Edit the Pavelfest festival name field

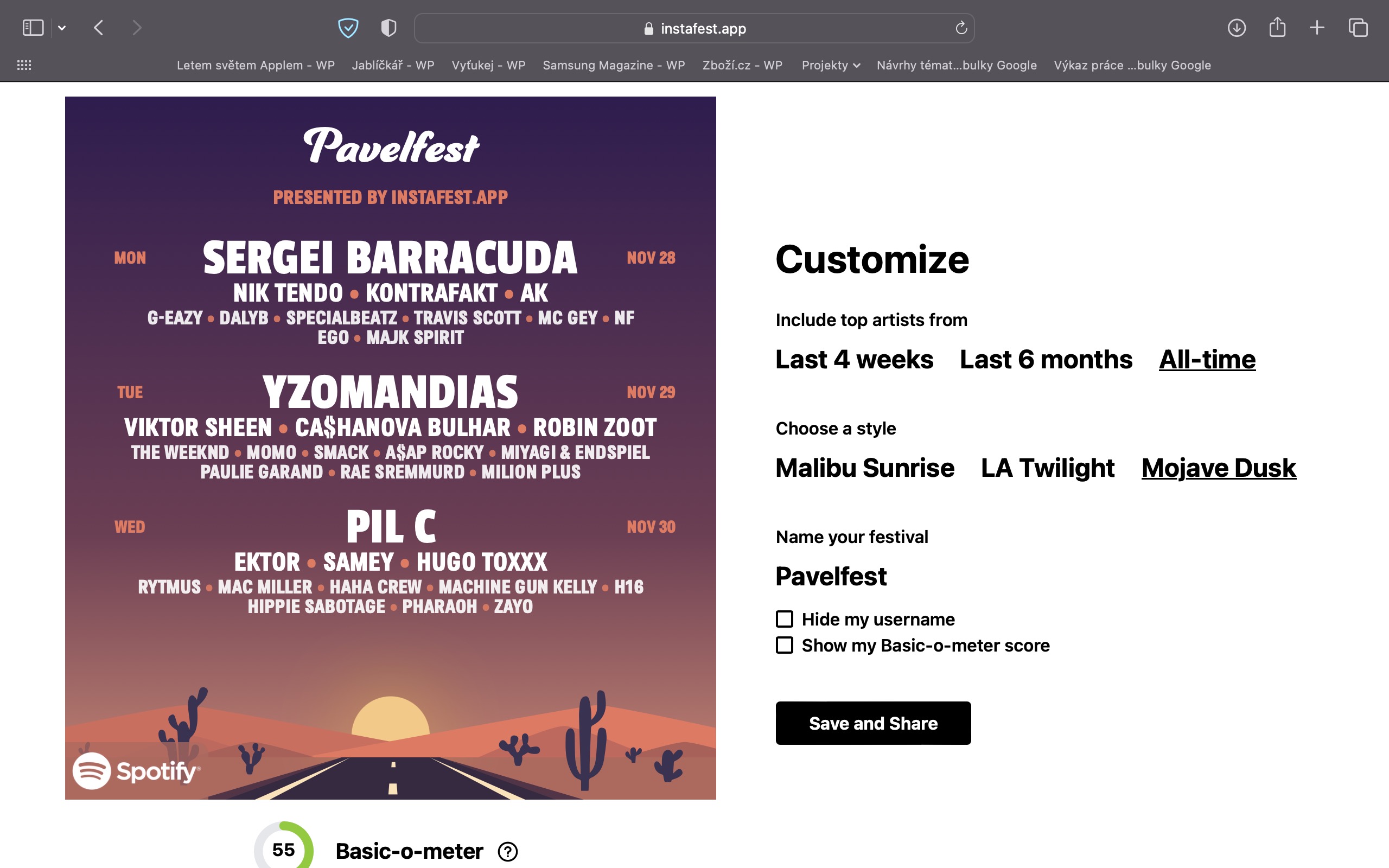[x=831, y=576]
